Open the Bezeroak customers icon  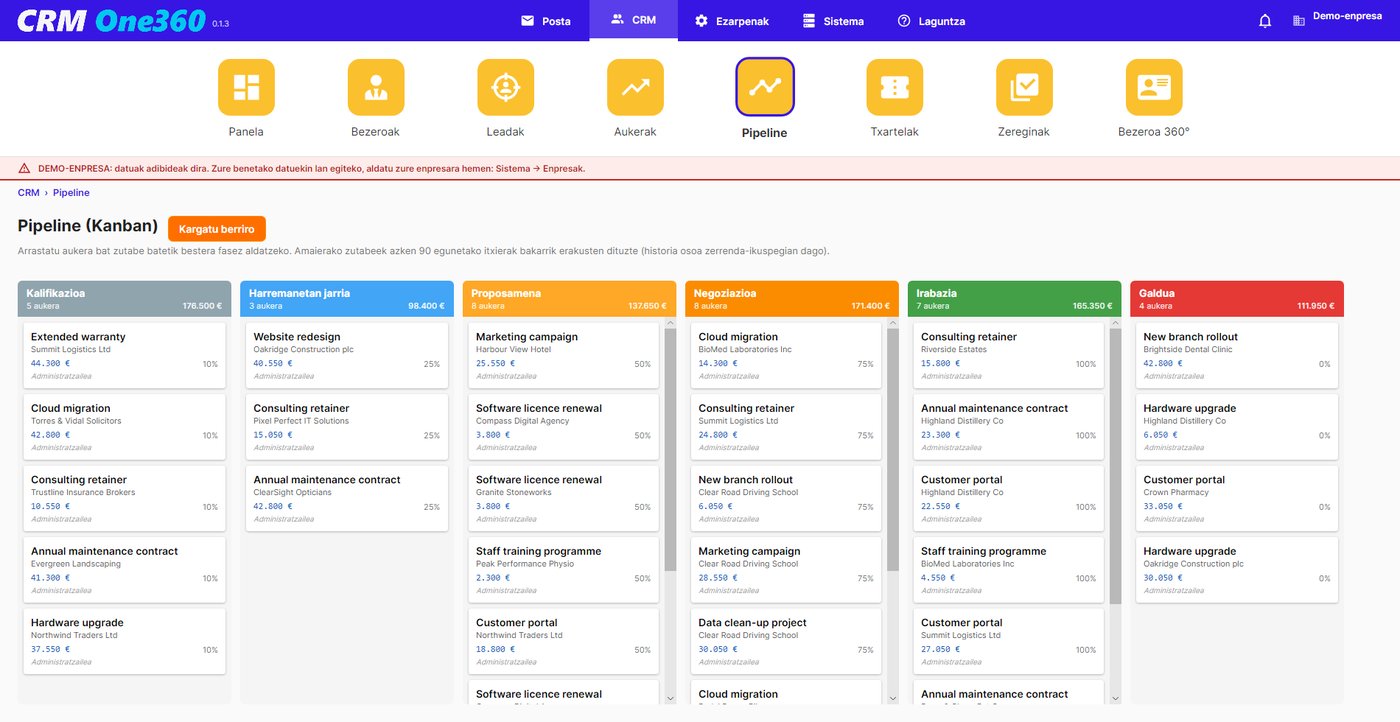(376, 87)
